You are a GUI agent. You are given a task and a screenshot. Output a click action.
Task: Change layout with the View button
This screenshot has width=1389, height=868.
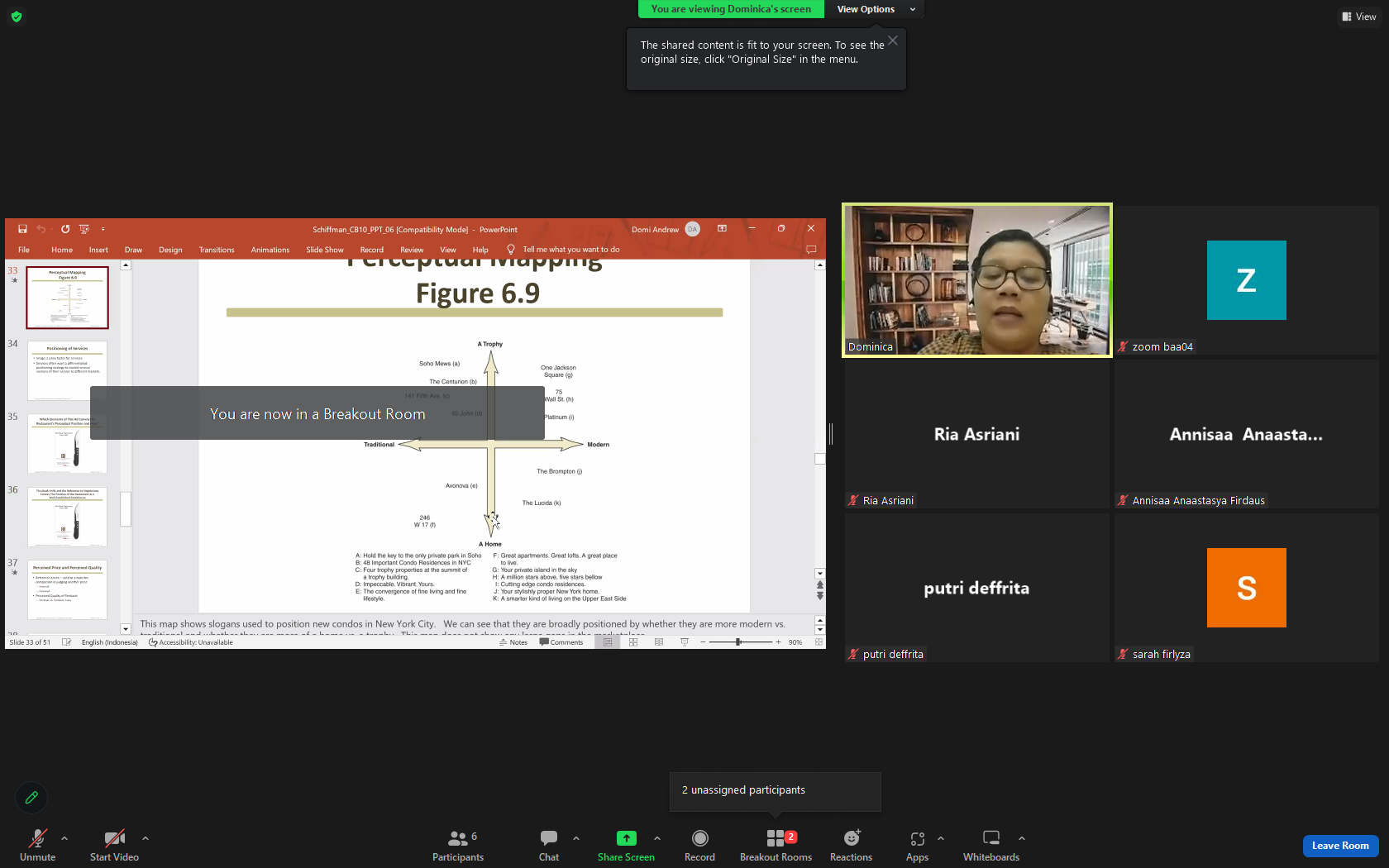(x=1359, y=17)
